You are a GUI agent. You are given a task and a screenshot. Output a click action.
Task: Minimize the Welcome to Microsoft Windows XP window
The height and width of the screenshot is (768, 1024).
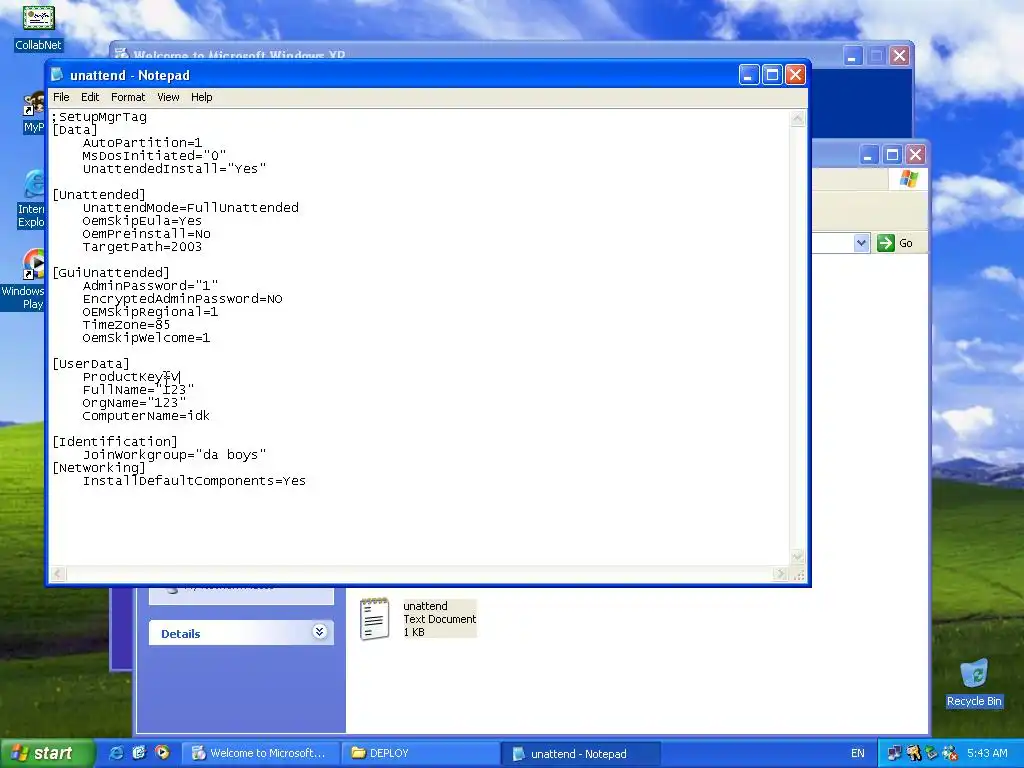click(x=852, y=56)
